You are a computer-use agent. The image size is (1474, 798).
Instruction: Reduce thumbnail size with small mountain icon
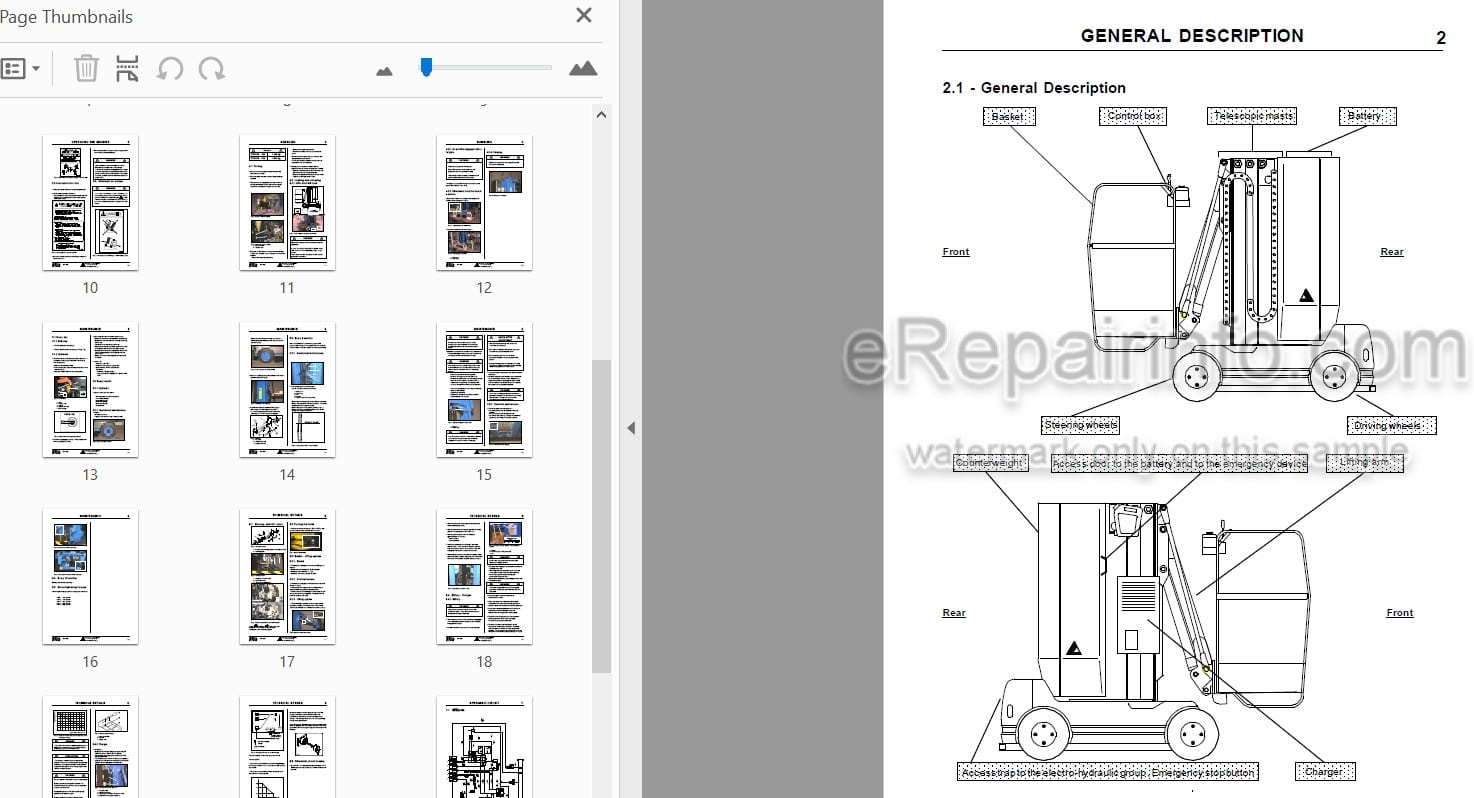(x=384, y=71)
